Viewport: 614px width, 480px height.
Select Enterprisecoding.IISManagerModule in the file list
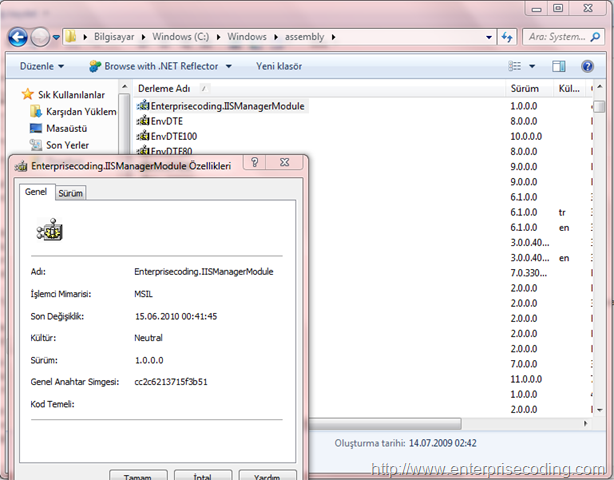pyautogui.click(x=227, y=106)
